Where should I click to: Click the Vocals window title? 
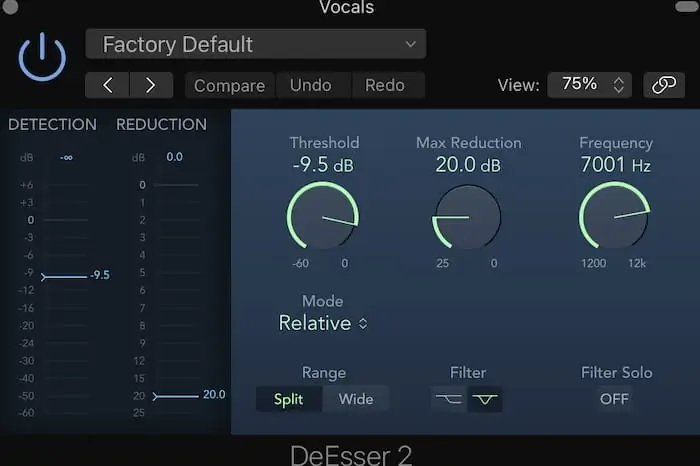pos(347,7)
